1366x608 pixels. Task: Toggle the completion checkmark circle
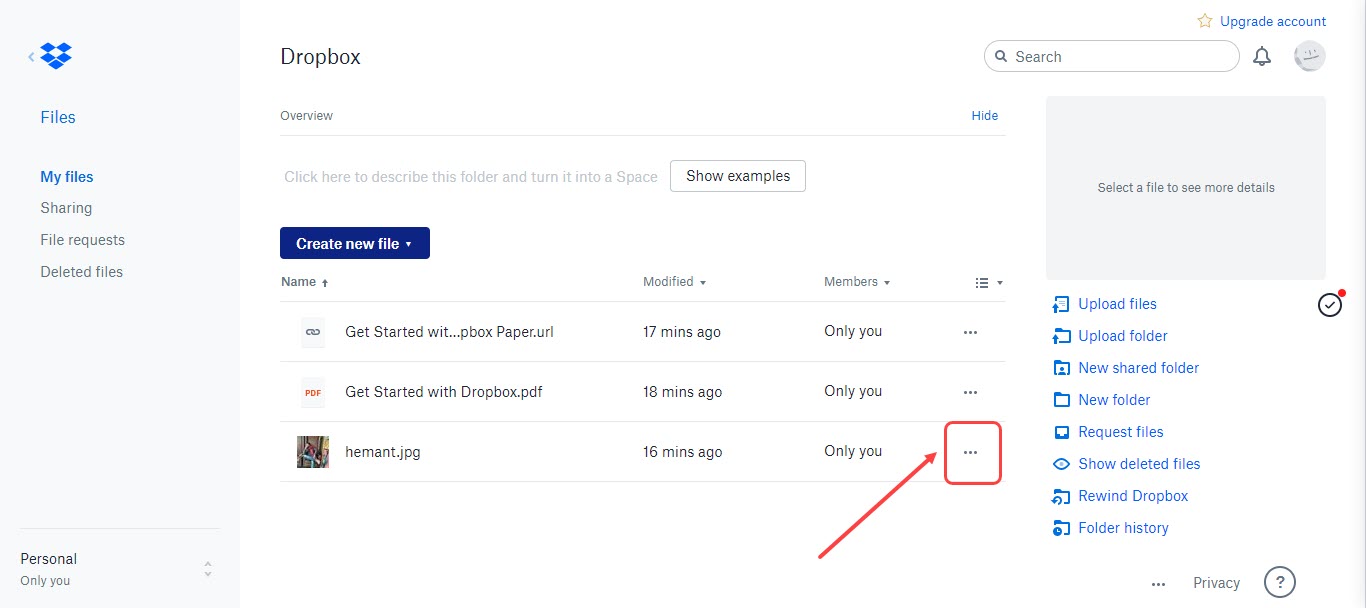pyautogui.click(x=1329, y=304)
